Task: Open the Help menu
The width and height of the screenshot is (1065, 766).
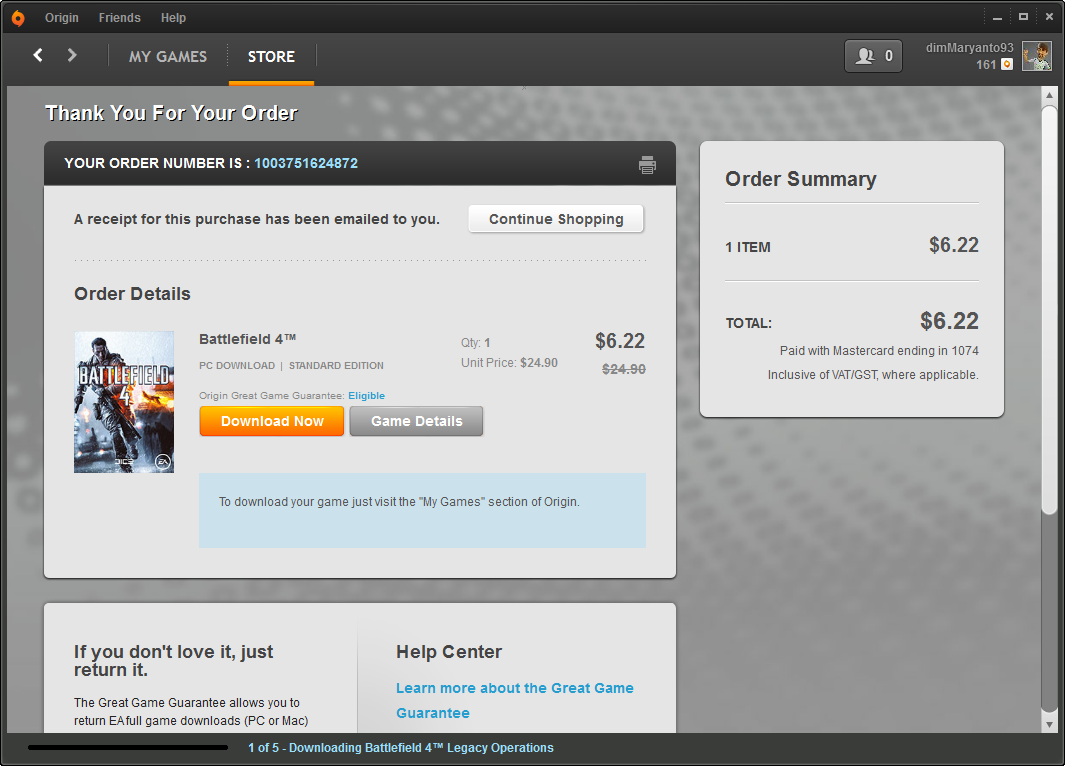Action: (173, 18)
